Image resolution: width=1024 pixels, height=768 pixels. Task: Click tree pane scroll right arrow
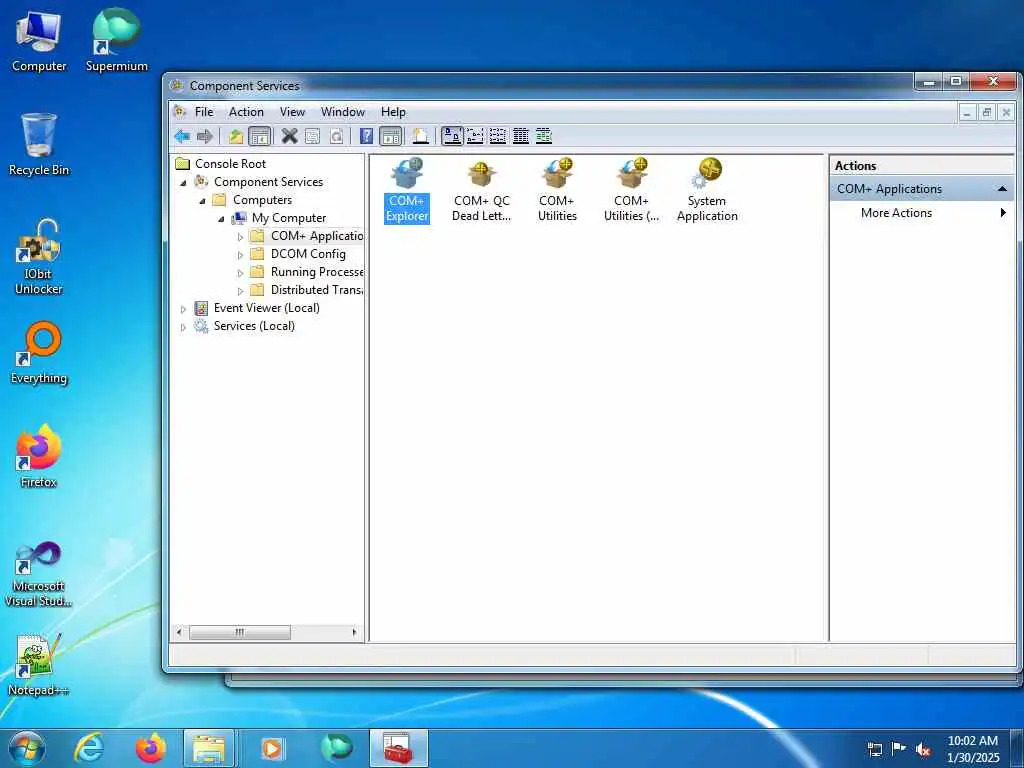(x=355, y=632)
